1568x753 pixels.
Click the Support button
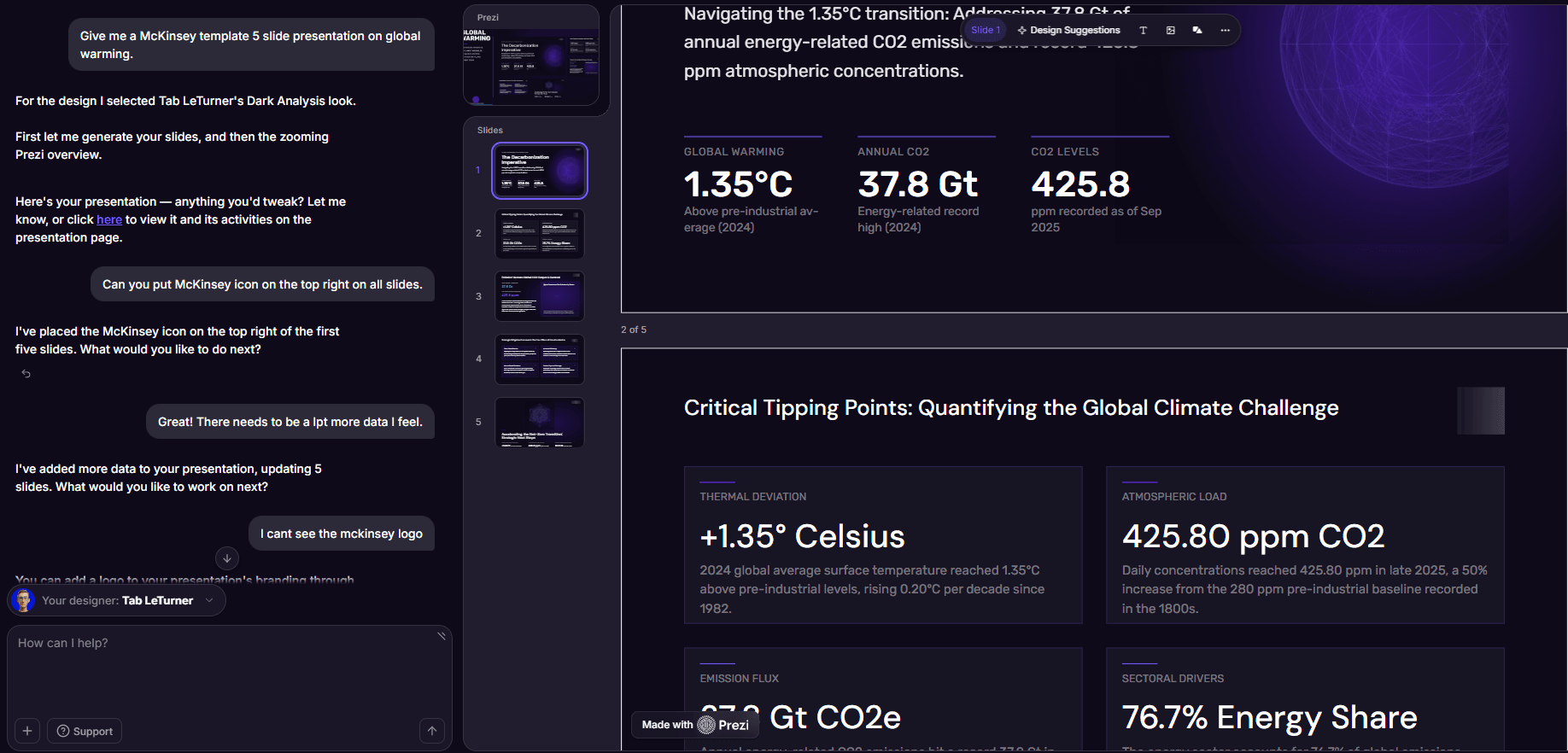pos(85,731)
